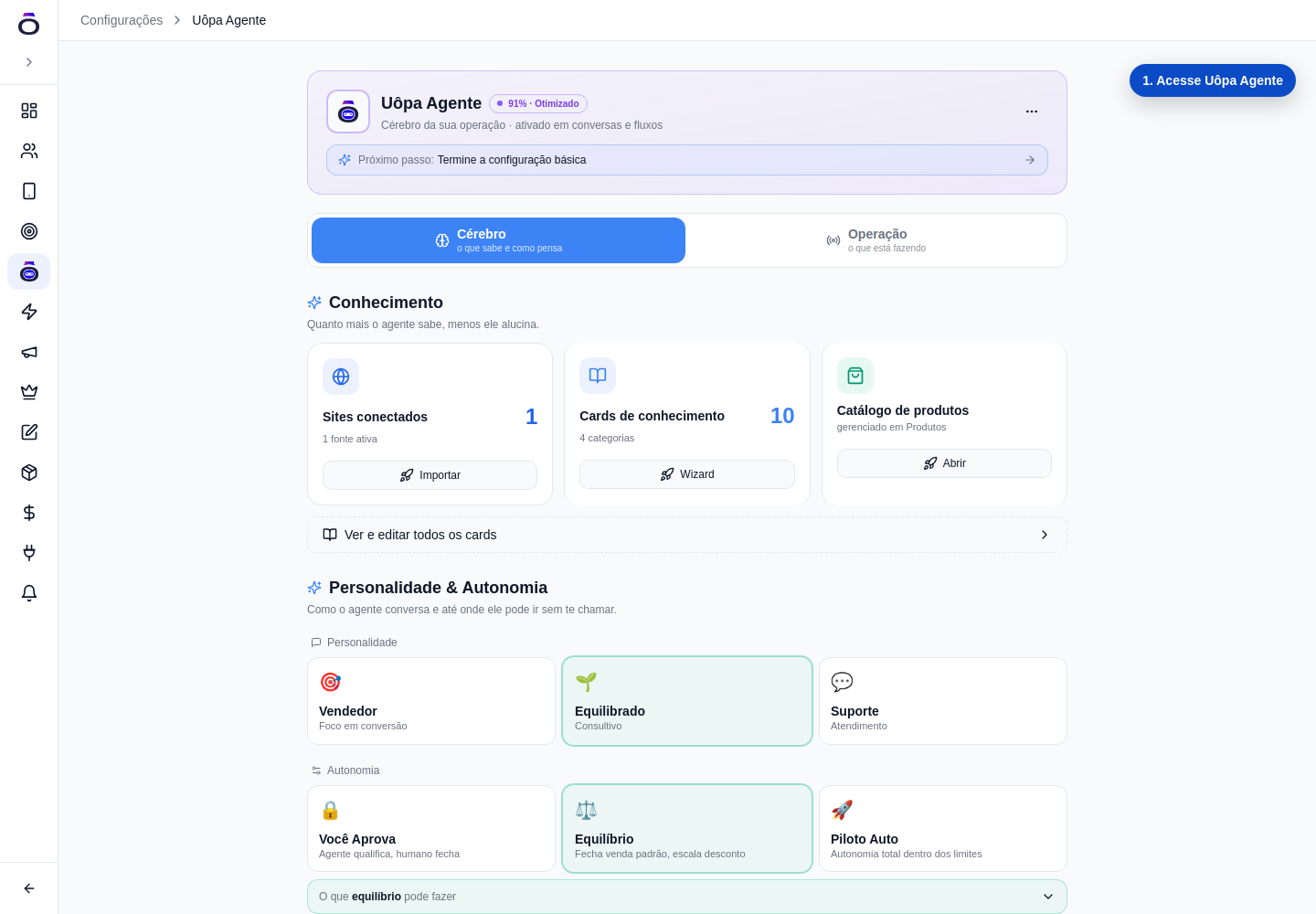
Task: Click the shopping bag icon on Catálogo de produtos
Action: pos(855,376)
